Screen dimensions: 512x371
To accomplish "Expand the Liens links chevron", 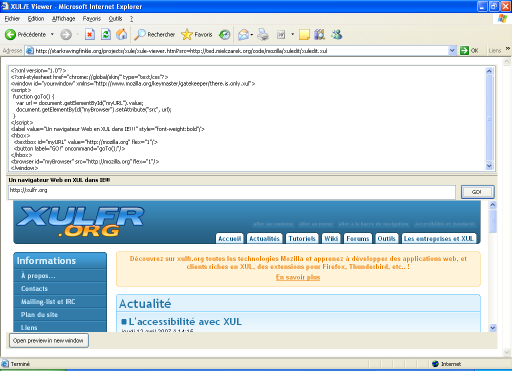I will pos(508,49).
